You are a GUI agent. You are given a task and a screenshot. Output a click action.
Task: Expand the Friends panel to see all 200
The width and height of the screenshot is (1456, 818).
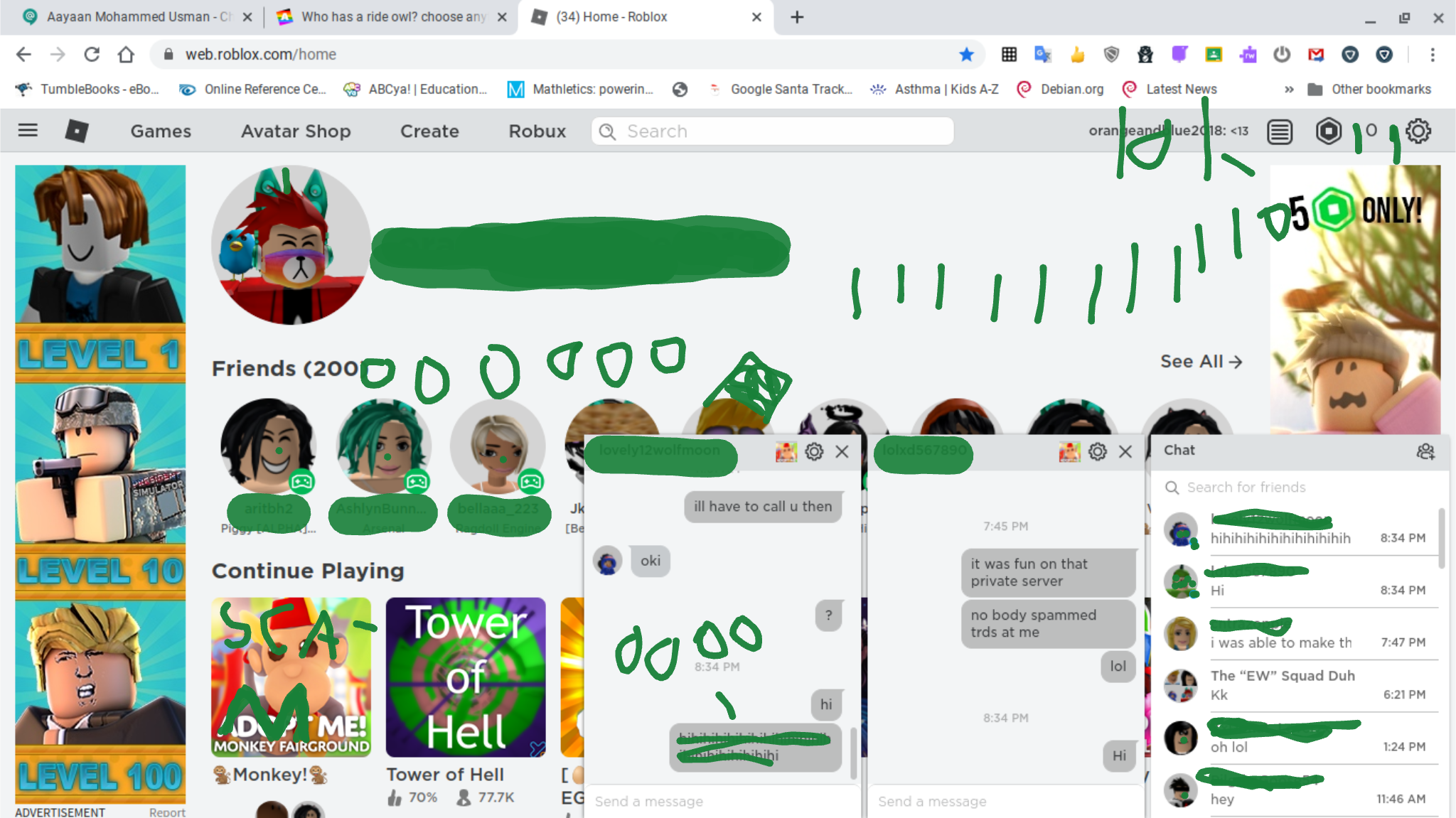point(1200,362)
